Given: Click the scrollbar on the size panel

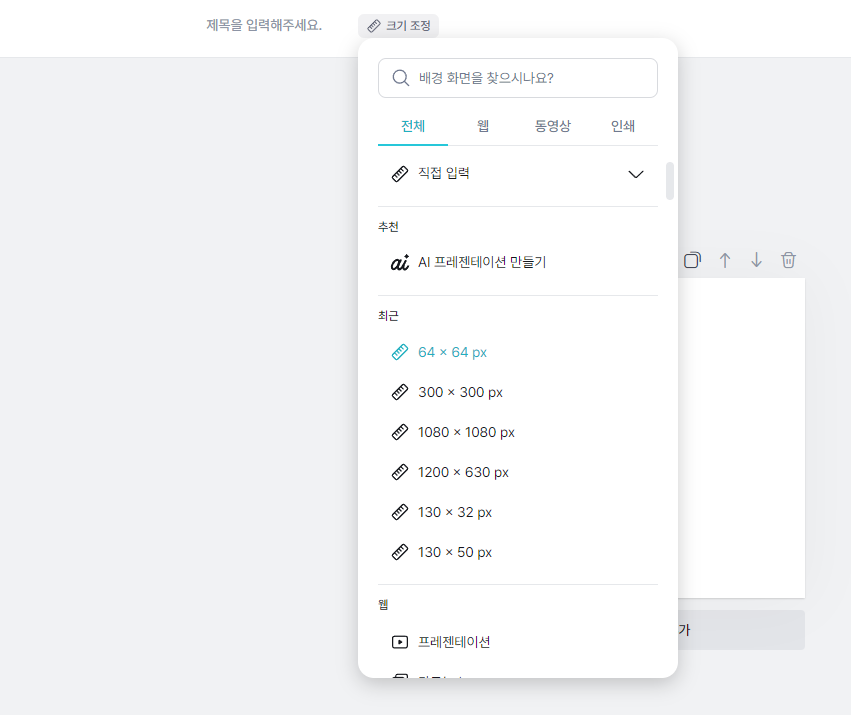Looking at the screenshot, I should pos(670,180).
